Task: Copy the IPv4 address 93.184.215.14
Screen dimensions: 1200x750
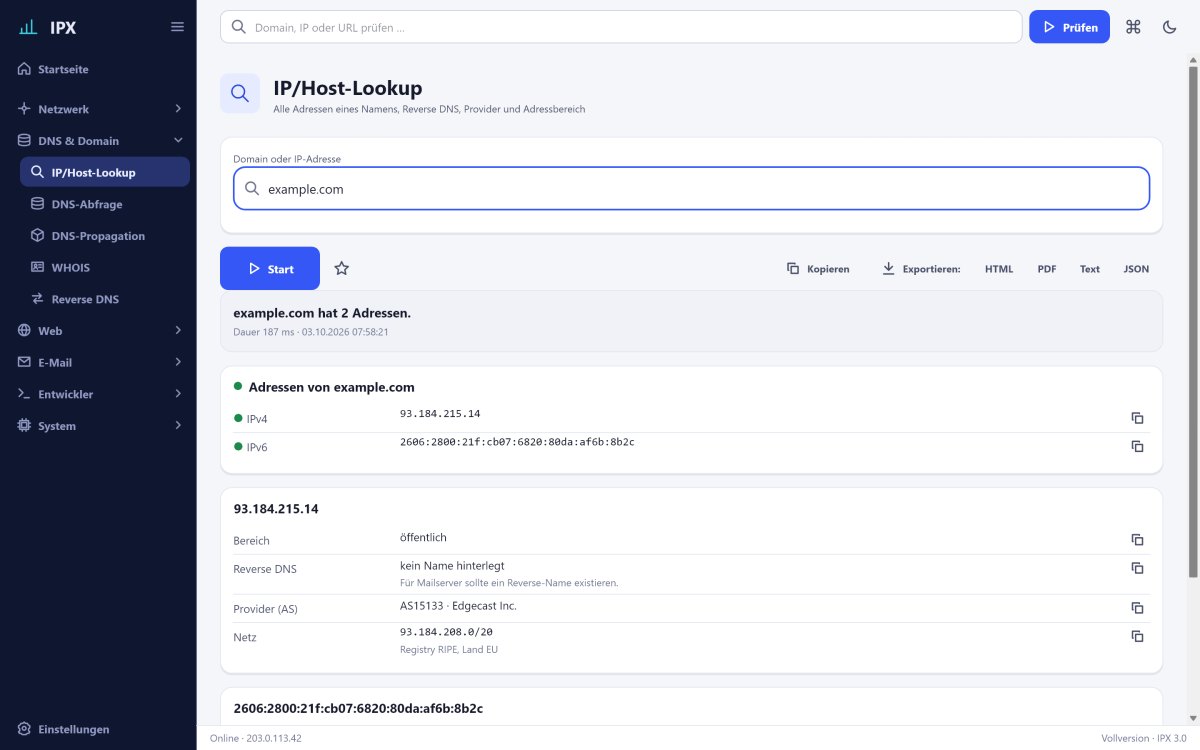Action: 1137,418
